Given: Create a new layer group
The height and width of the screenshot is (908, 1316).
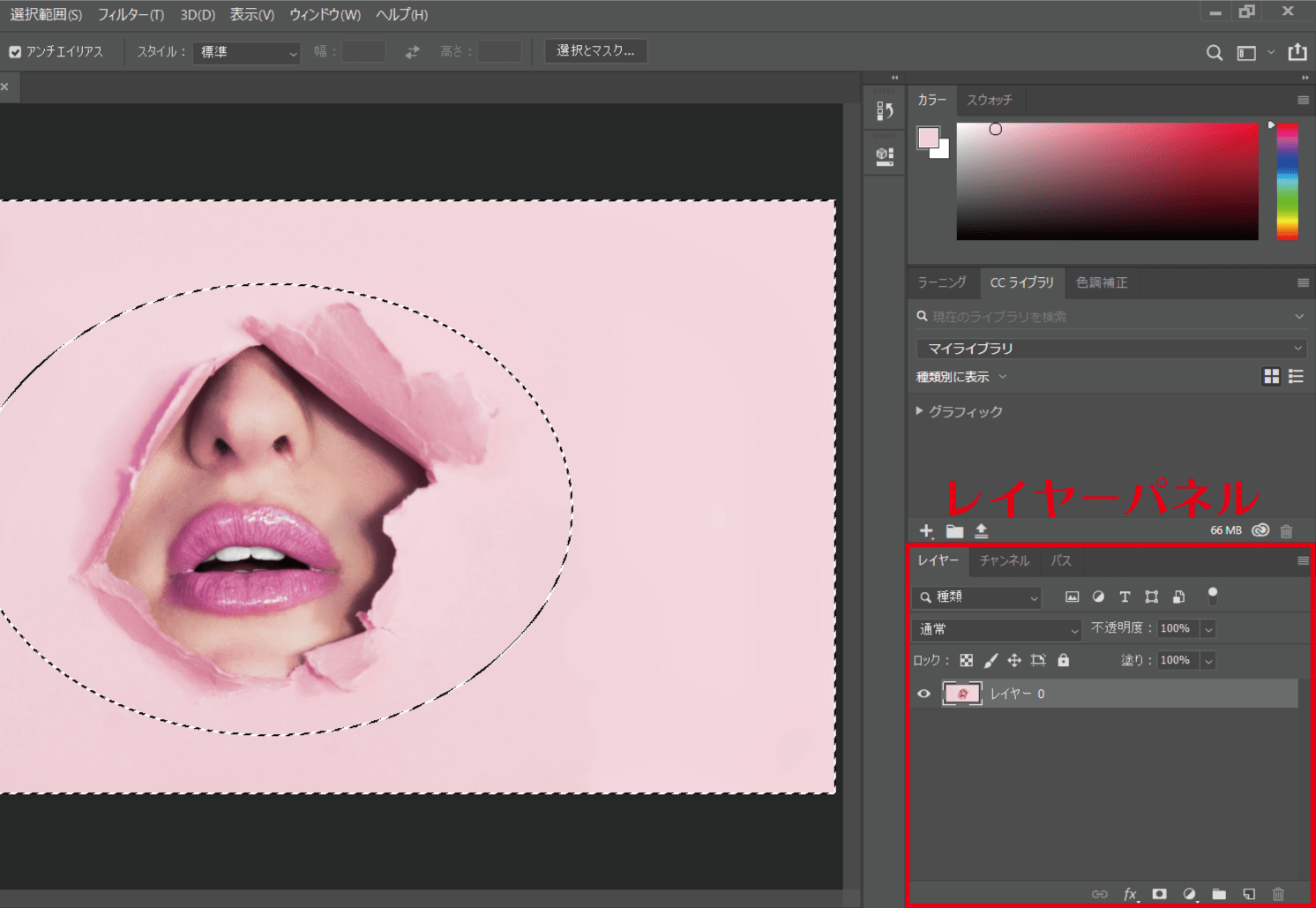Looking at the screenshot, I should pyautogui.click(x=1219, y=894).
